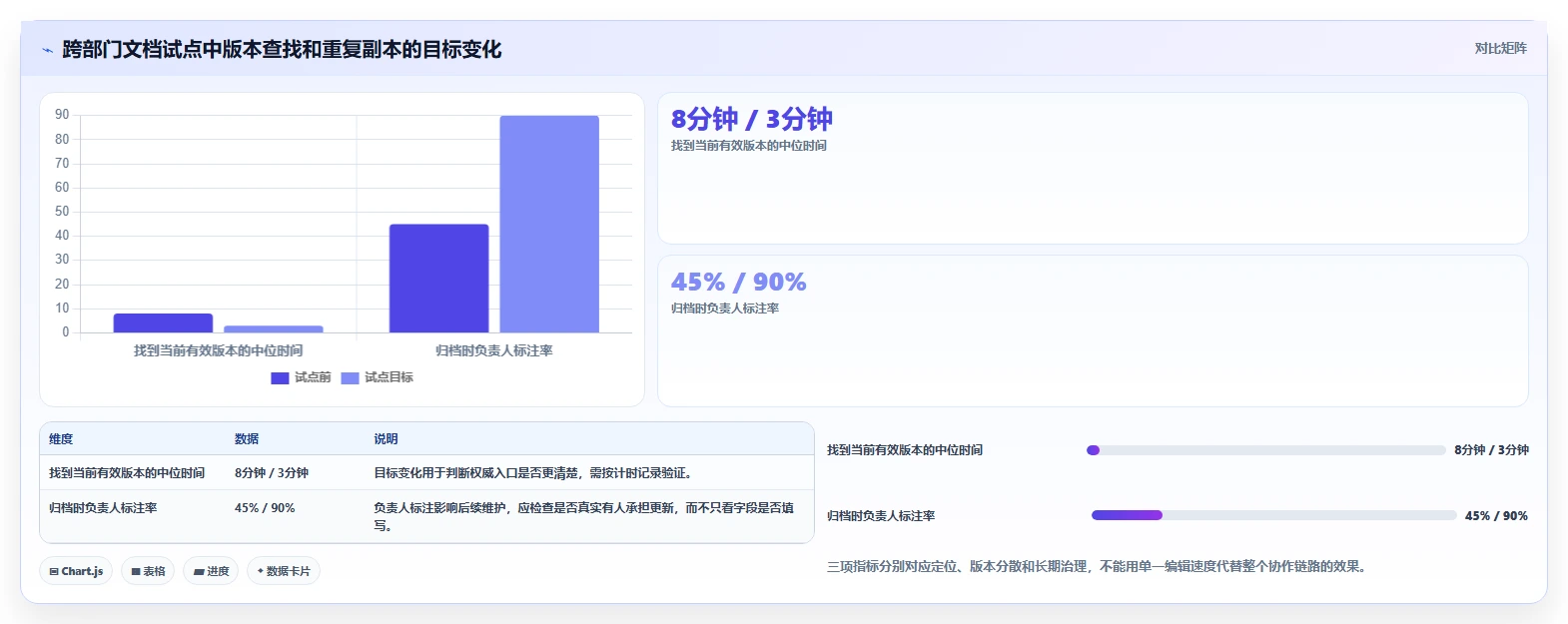Screen dimensions: 1568x624
Task: Click the x-axis label 找到当前有效版本的中位时间
Action: pos(219,350)
